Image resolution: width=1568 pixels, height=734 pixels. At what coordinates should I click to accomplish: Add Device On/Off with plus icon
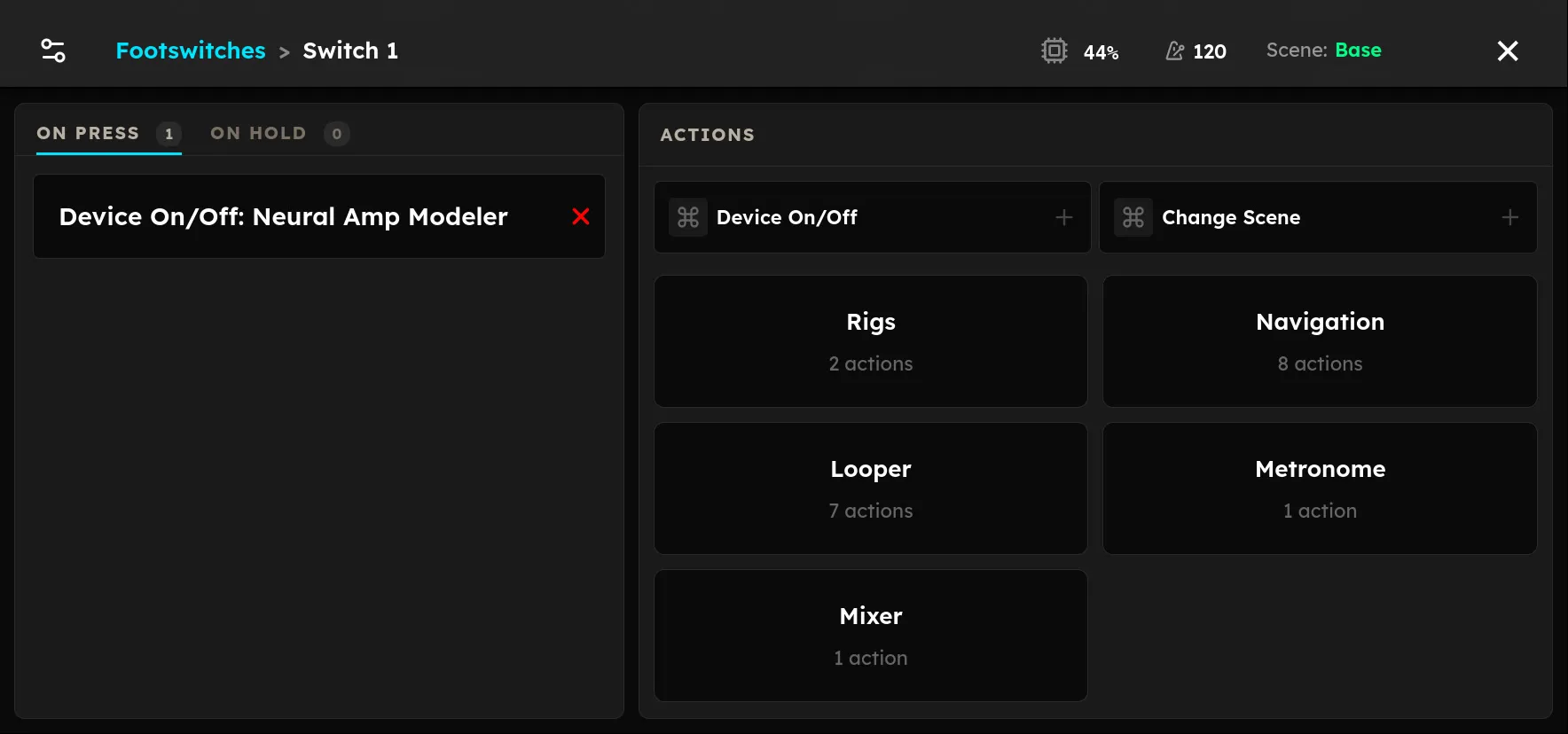1064,217
